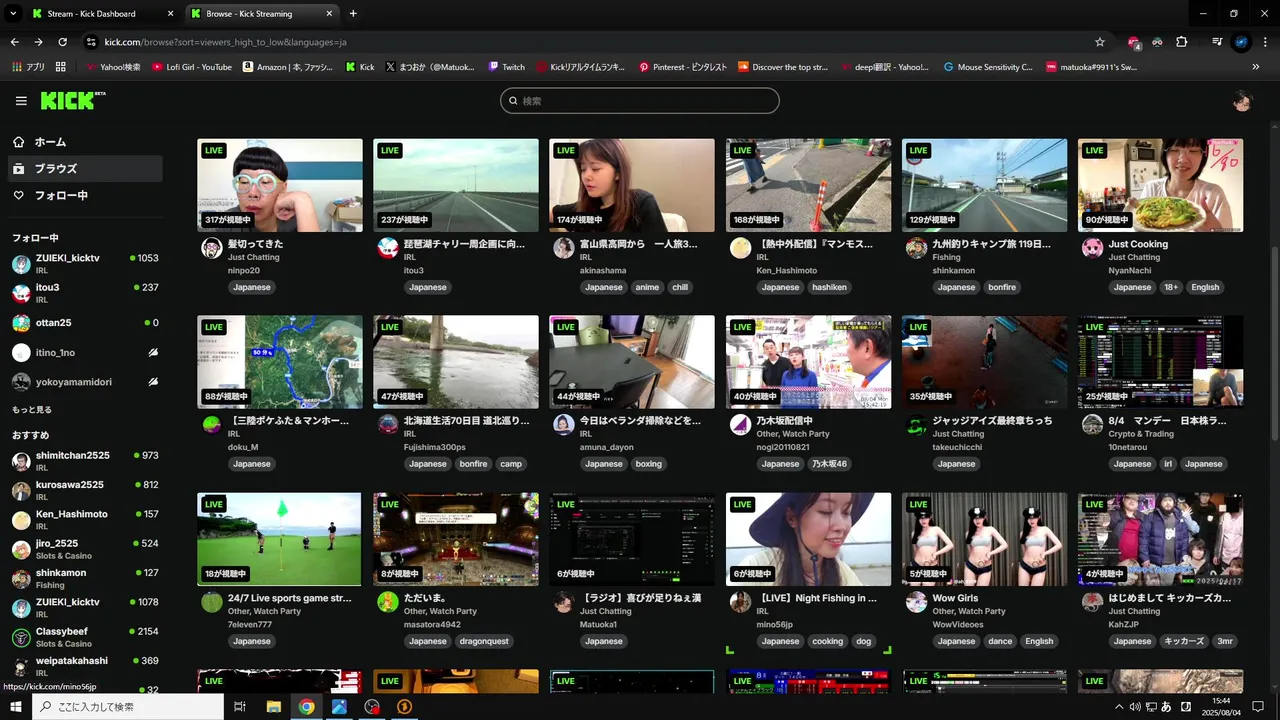Open フォロー中 page in sidebar

tap(85, 196)
